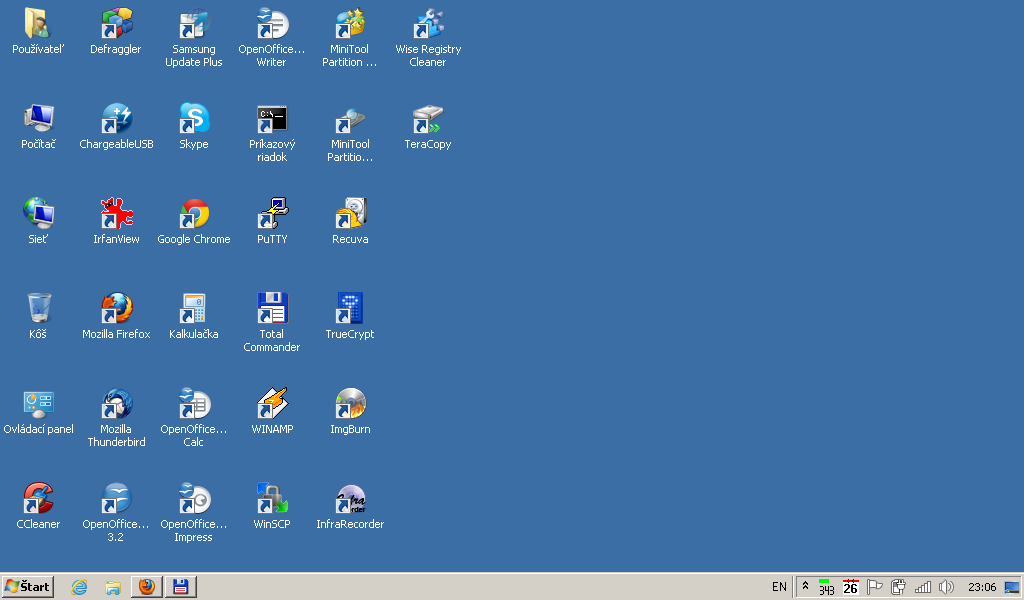Screen dimensions: 1024x600
Task: Click the 343 monitor tray icon
Action: click(x=827, y=587)
